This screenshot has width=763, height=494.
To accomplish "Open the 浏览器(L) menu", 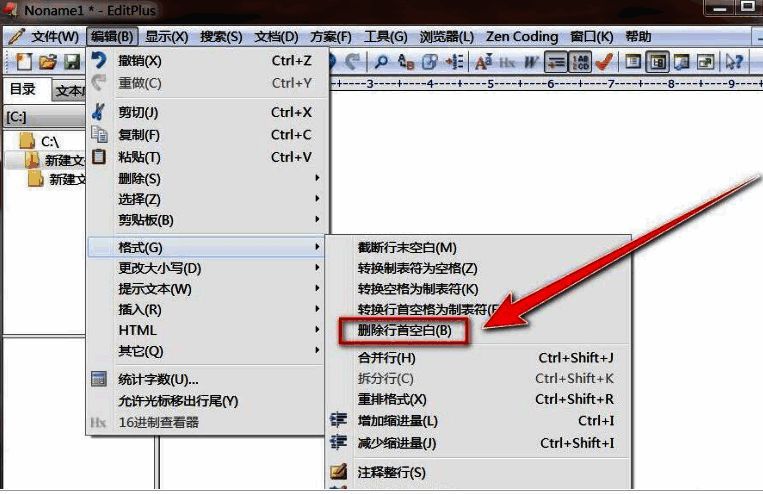I will pyautogui.click(x=447, y=37).
